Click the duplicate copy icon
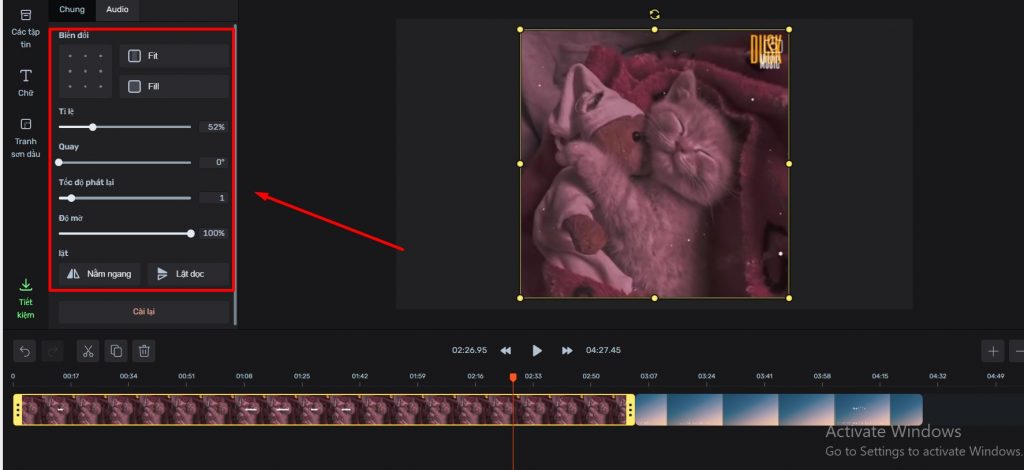1024x470 pixels. (116, 351)
